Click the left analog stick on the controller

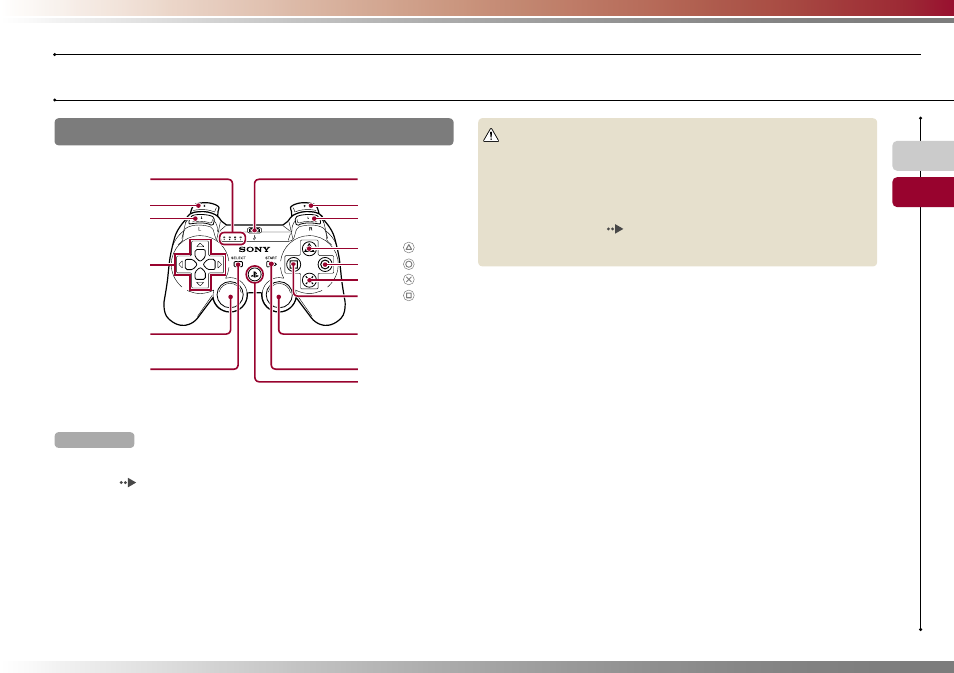[231, 296]
